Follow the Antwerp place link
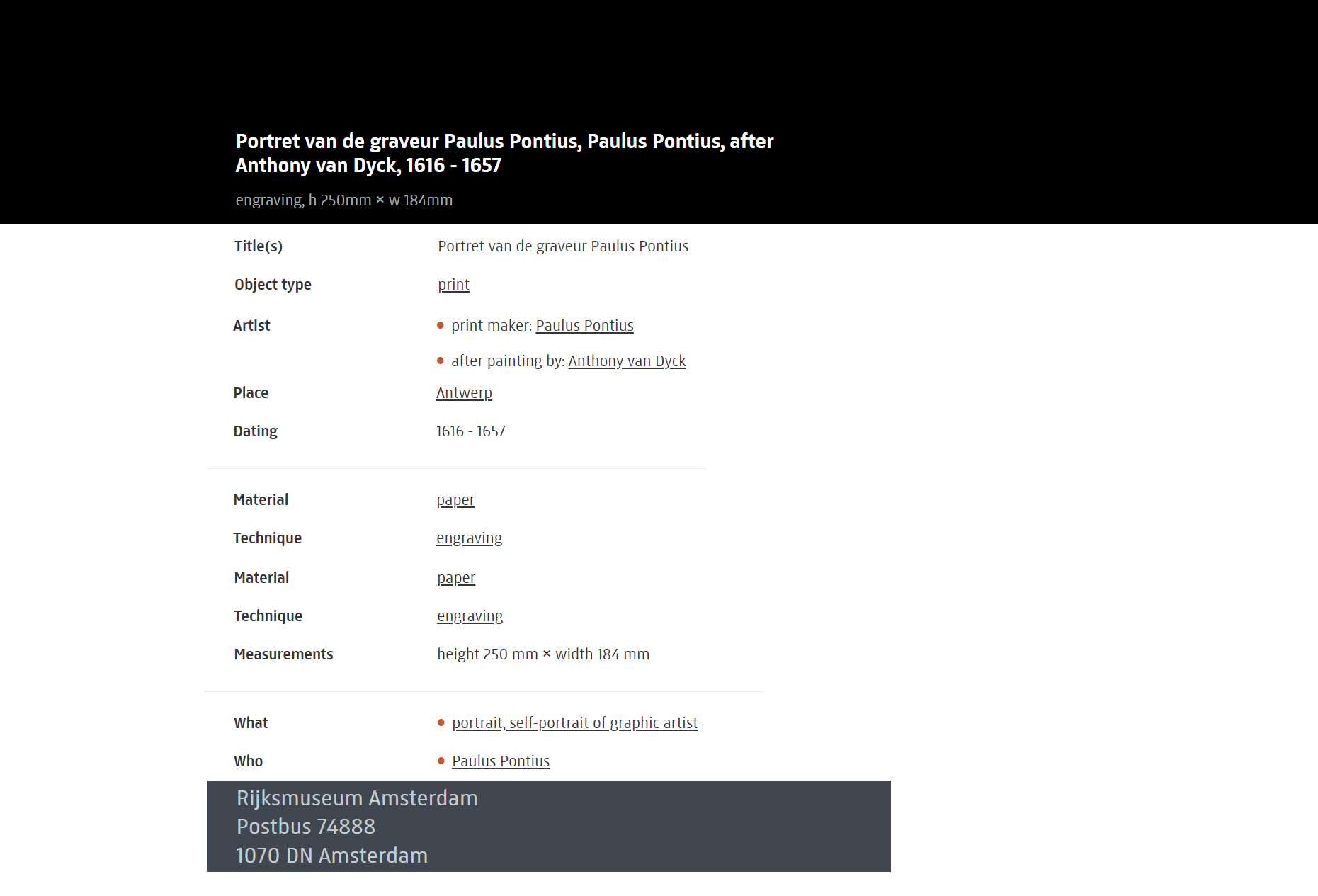Viewport: 1318px width, 896px height. tap(464, 393)
